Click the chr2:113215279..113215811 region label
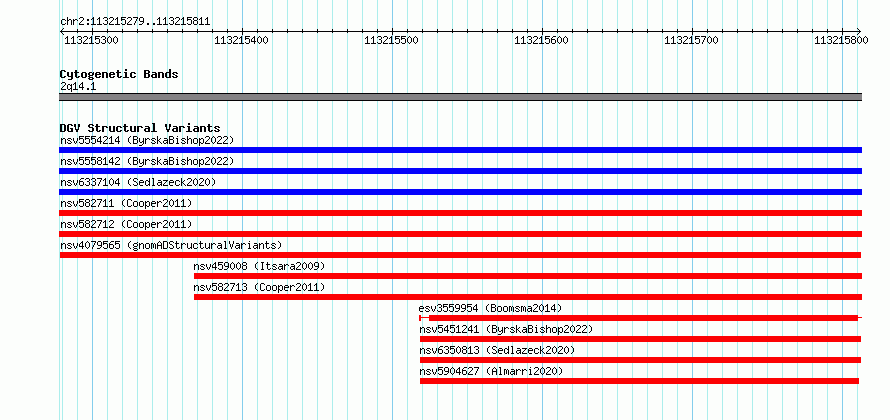This screenshot has height=420, width=890. coord(135,22)
